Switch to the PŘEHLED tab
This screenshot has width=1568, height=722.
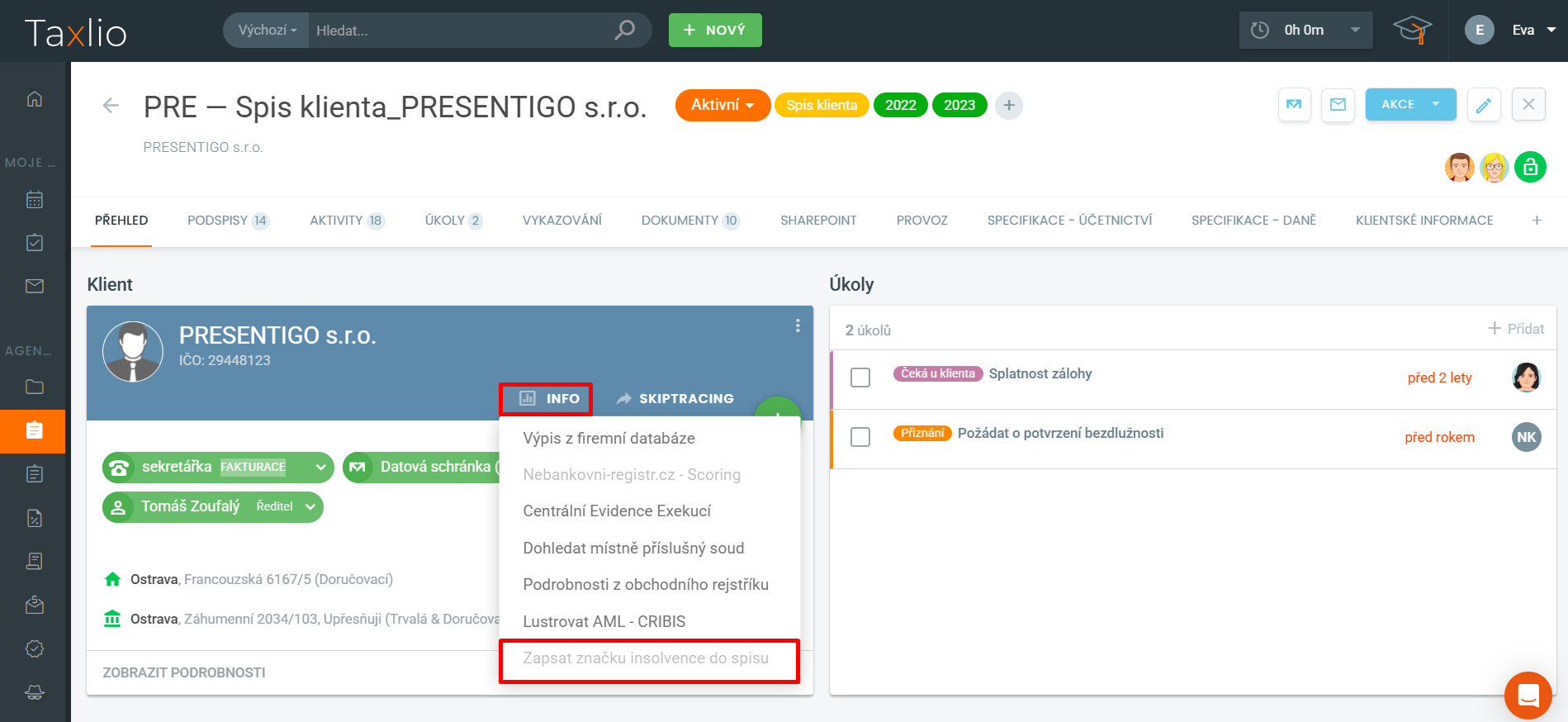[121, 221]
